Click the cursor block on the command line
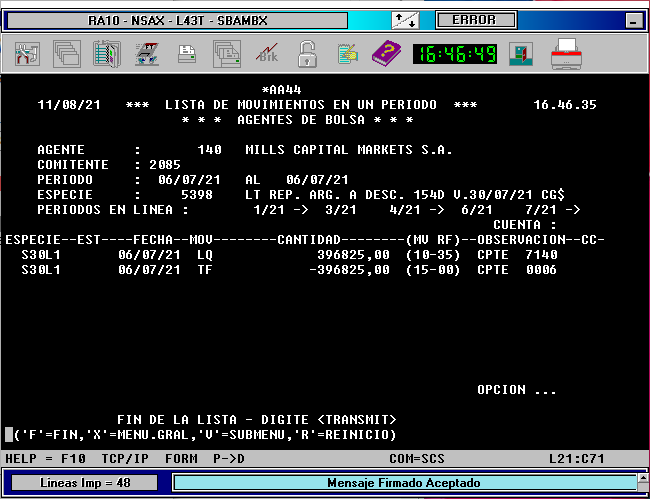The width and height of the screenshot is (650, 499). click(x=9, y=435)
